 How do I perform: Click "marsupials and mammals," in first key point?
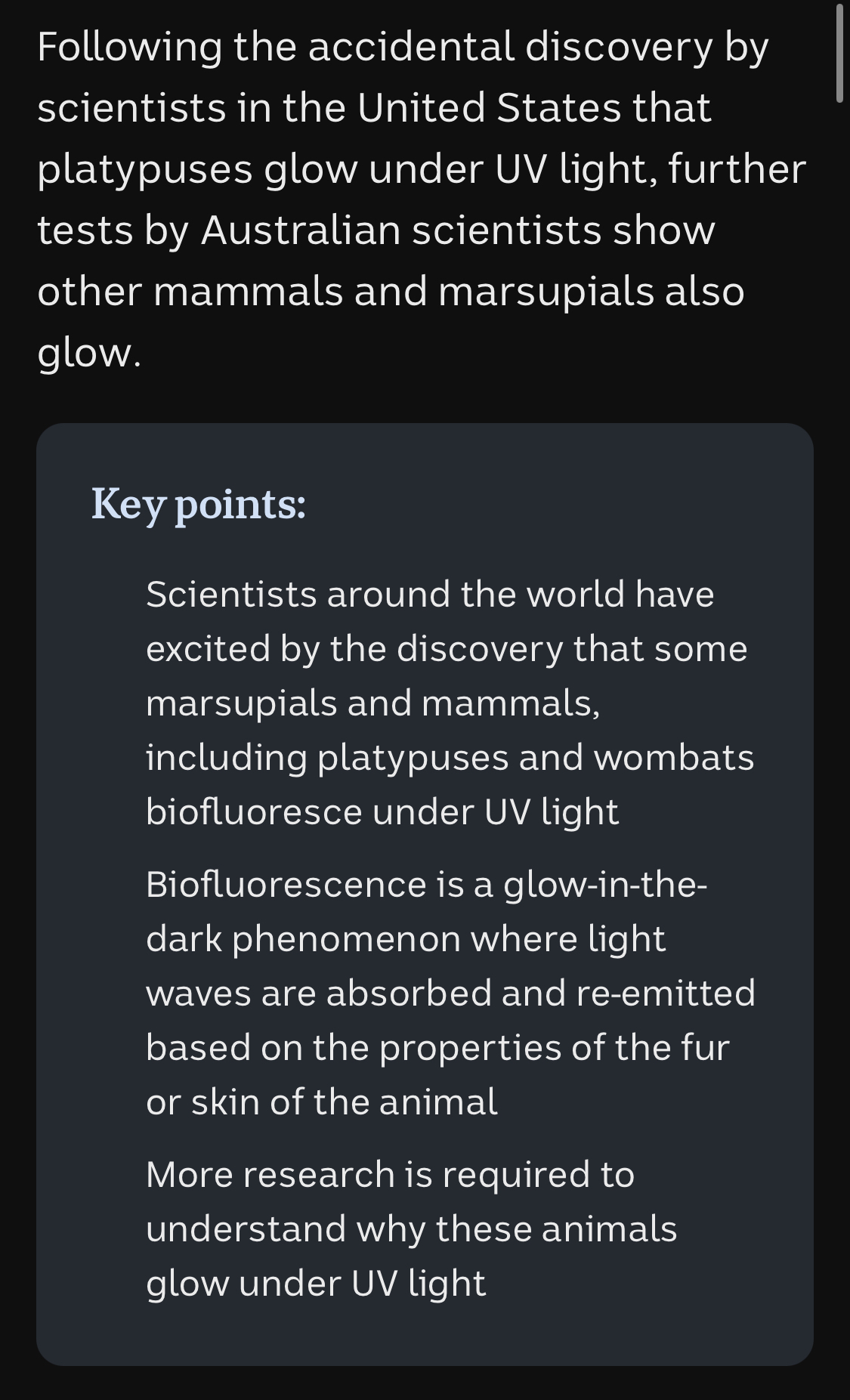point(372,703)
